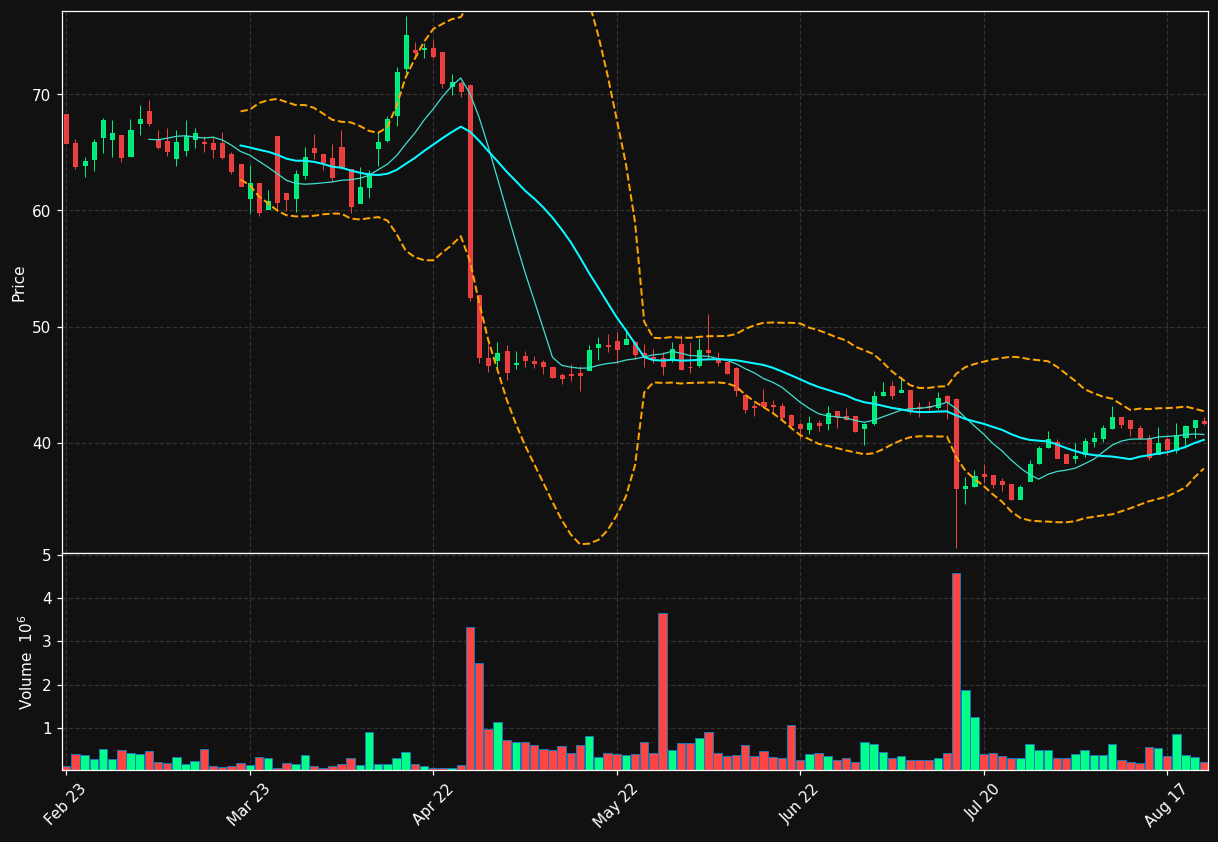Viewport: 1218px width, 842px height.
Task: Click the Mar 23 date axis label
Action: coord(249,805)
